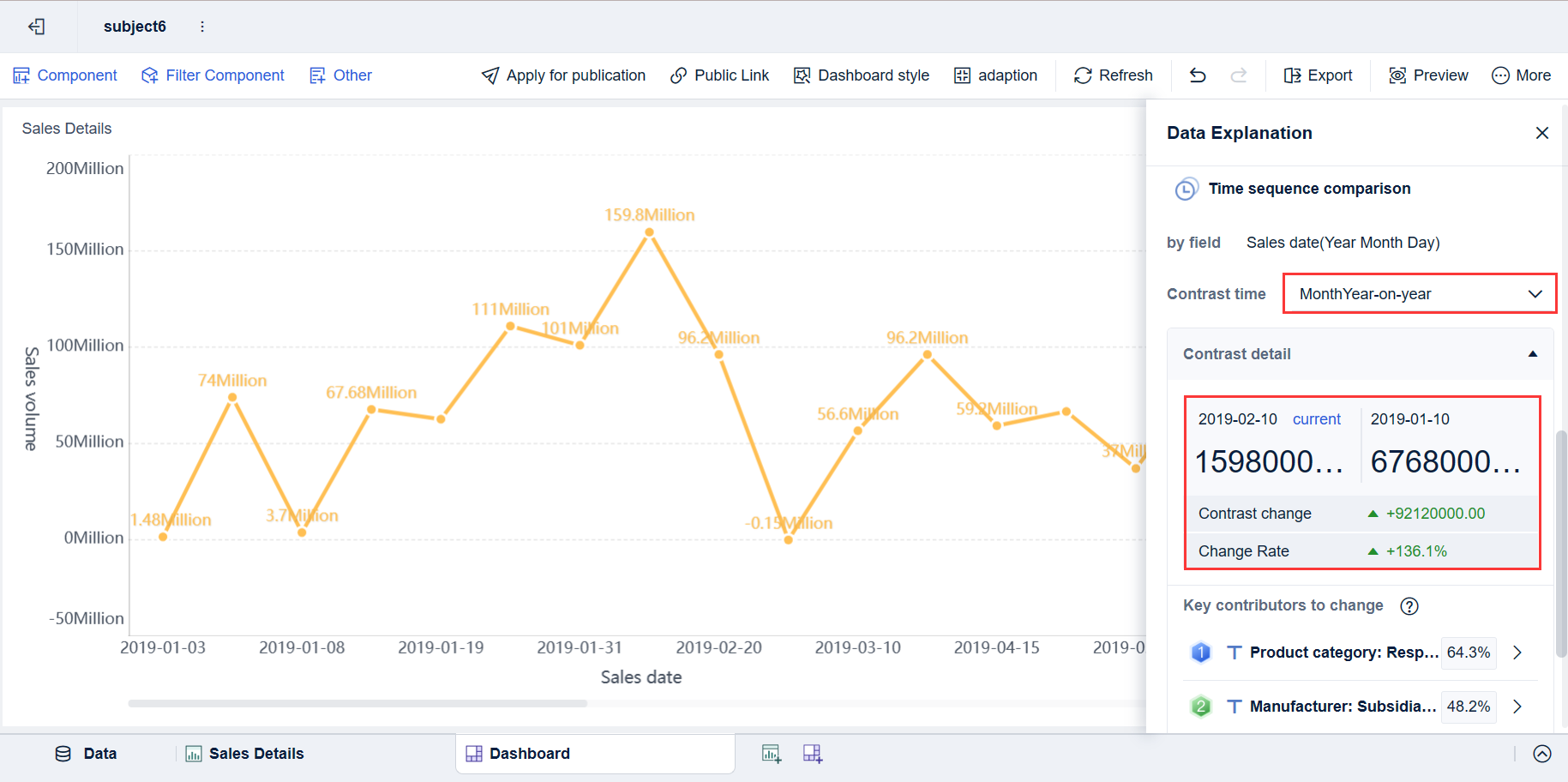Click the help icon next to Key contributors
Screen dimensions: 1568x782
click(1409, 606)
